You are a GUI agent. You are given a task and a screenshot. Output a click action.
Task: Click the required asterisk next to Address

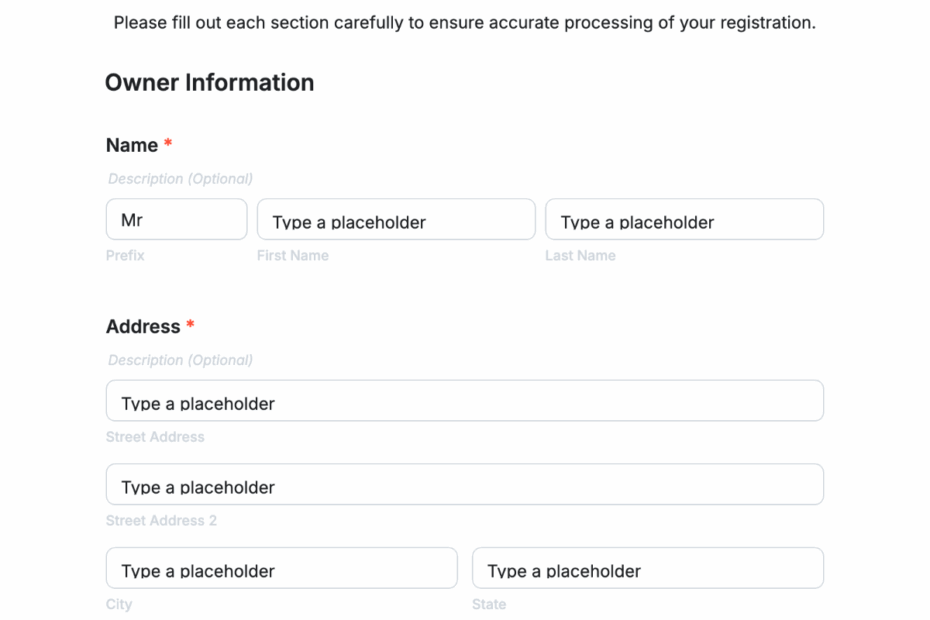190,325
